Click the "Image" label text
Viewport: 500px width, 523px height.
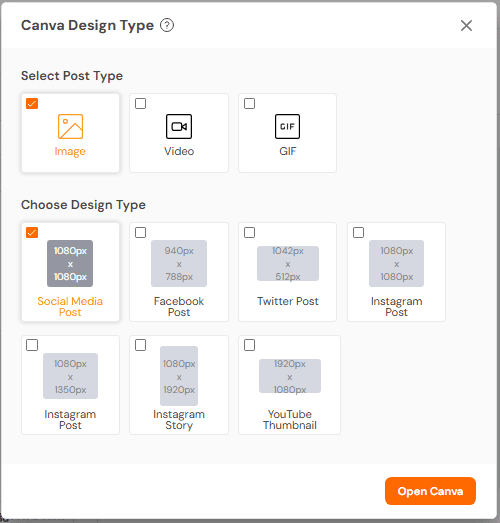pos(70,151)
